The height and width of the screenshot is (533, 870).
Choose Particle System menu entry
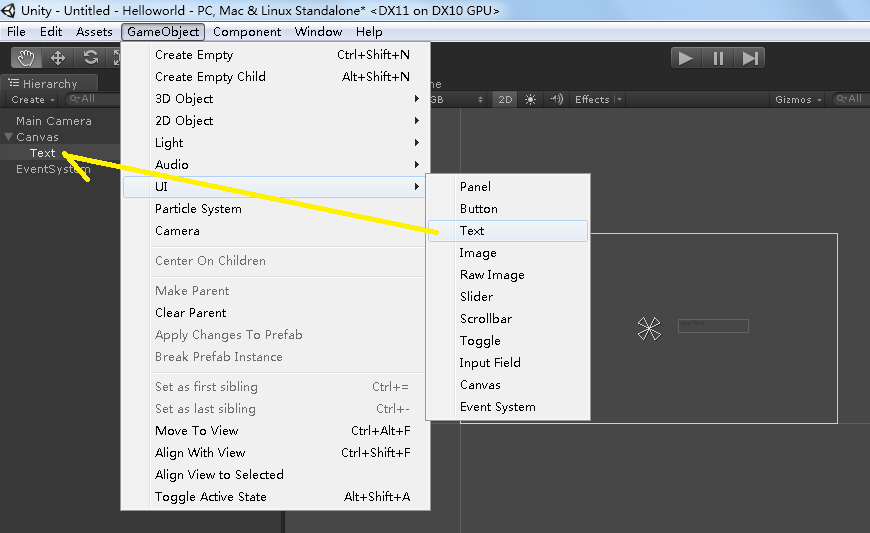coord(276,209)
